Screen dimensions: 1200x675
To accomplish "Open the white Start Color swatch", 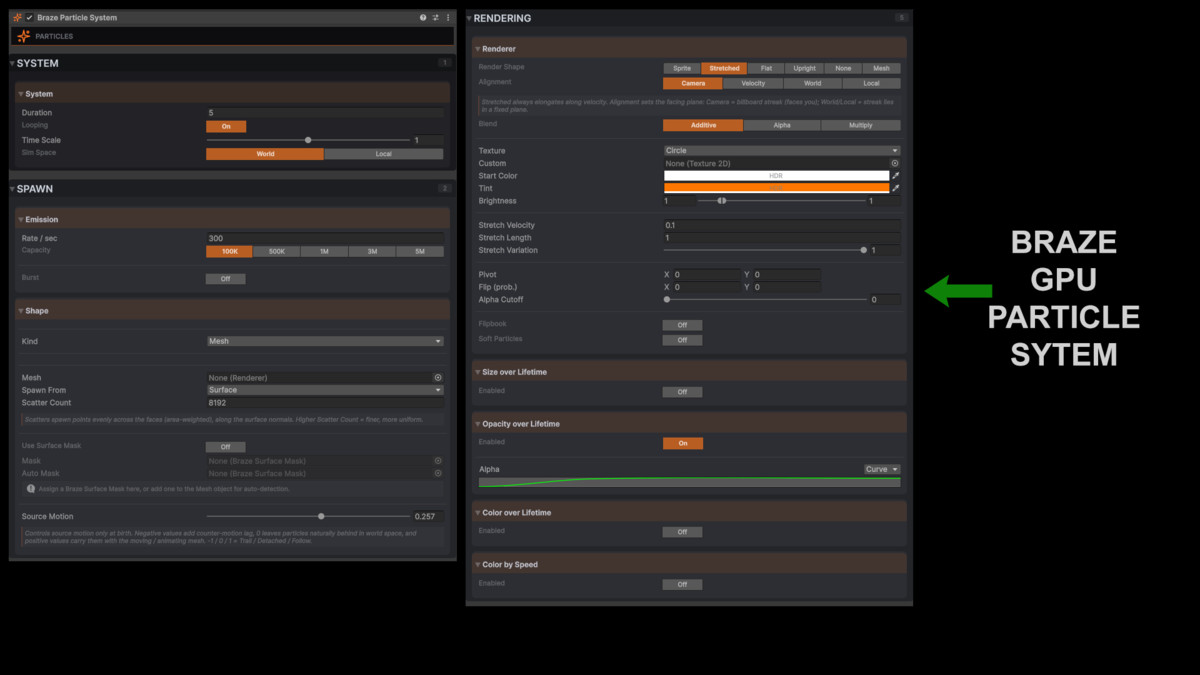I will click(x=776, y=176).
